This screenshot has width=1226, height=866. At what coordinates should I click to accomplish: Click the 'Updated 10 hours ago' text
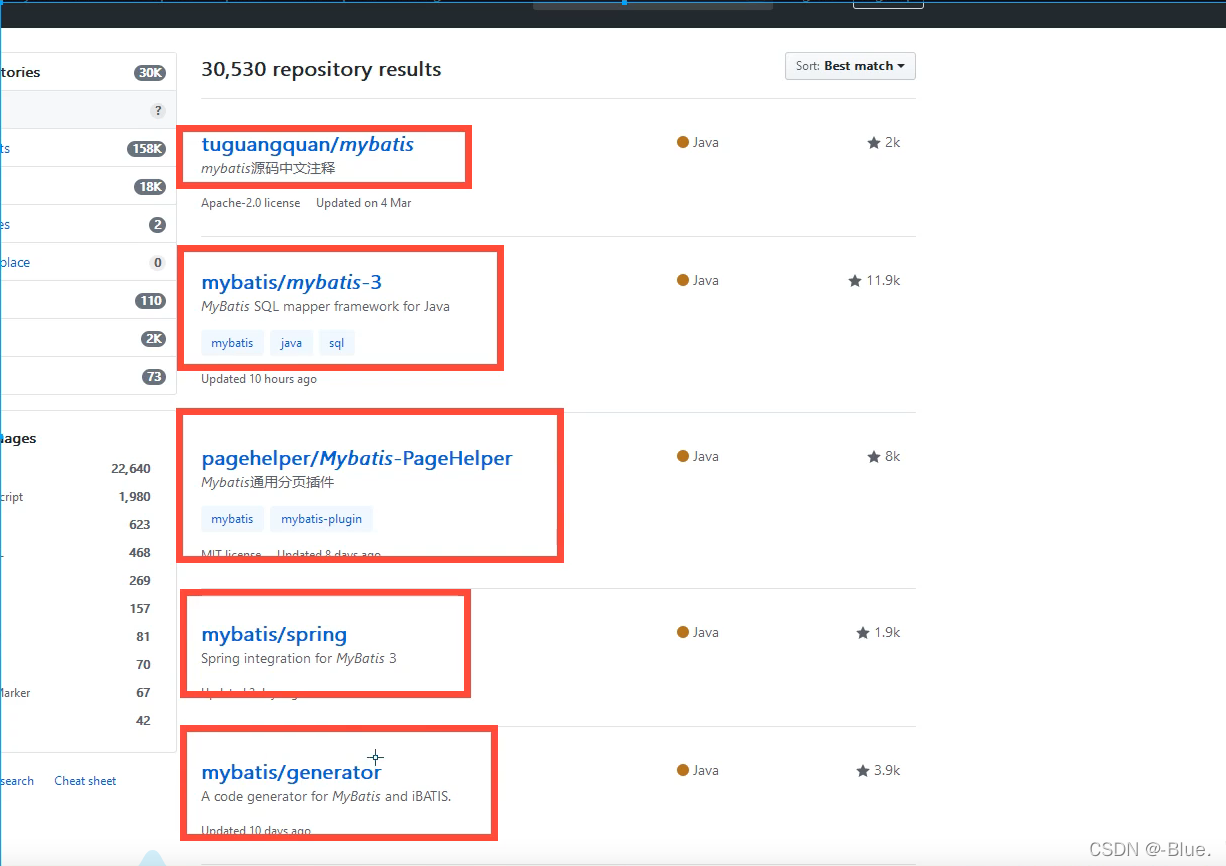(x=259, y=379)
